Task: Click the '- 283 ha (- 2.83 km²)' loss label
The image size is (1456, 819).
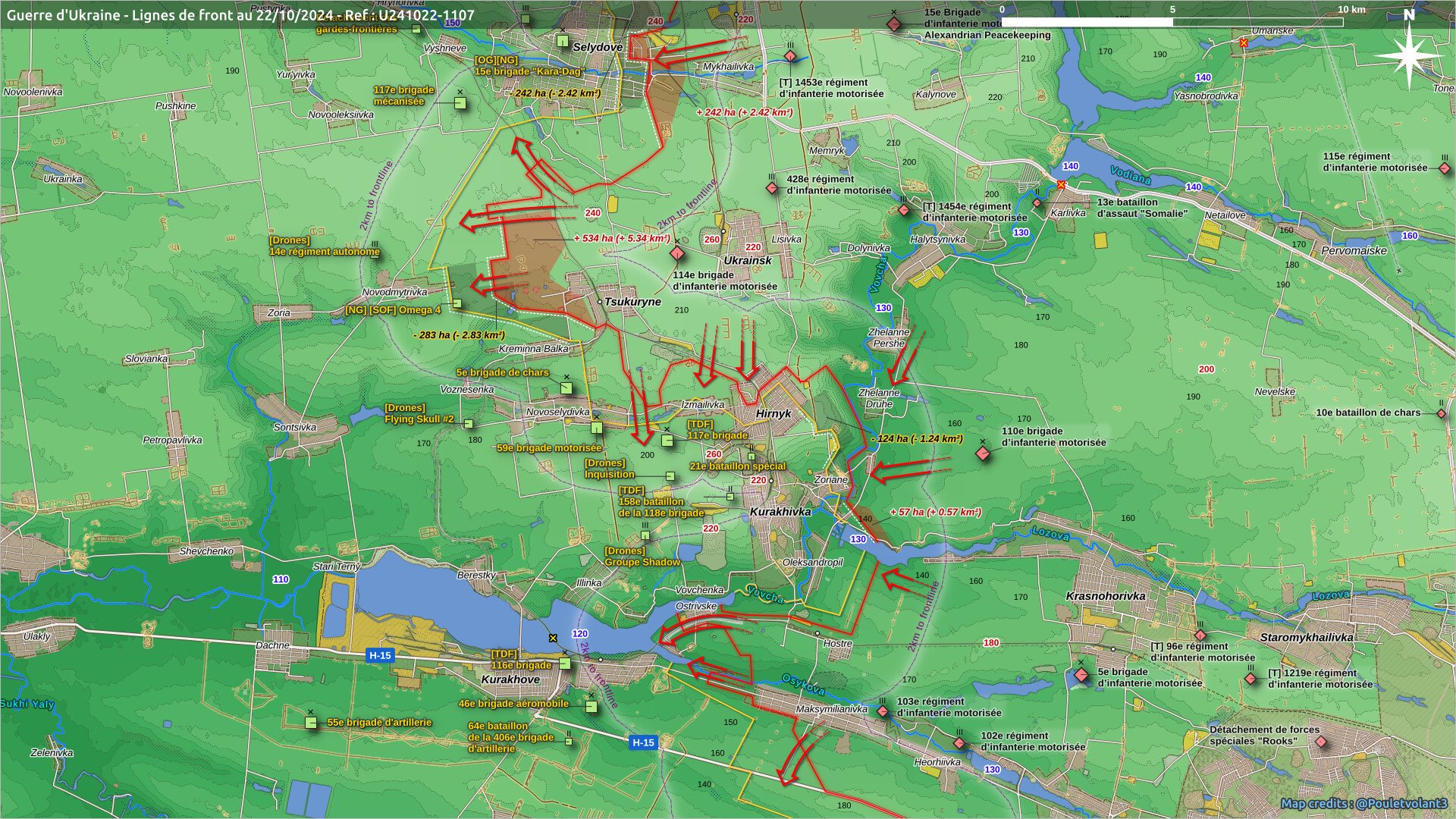Action: (459, 335)
